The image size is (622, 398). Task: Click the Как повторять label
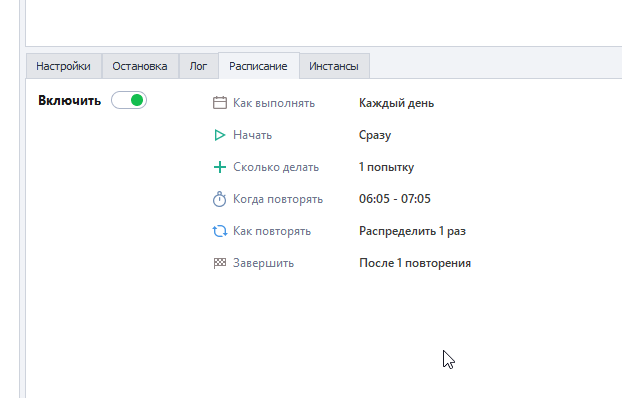272,231
